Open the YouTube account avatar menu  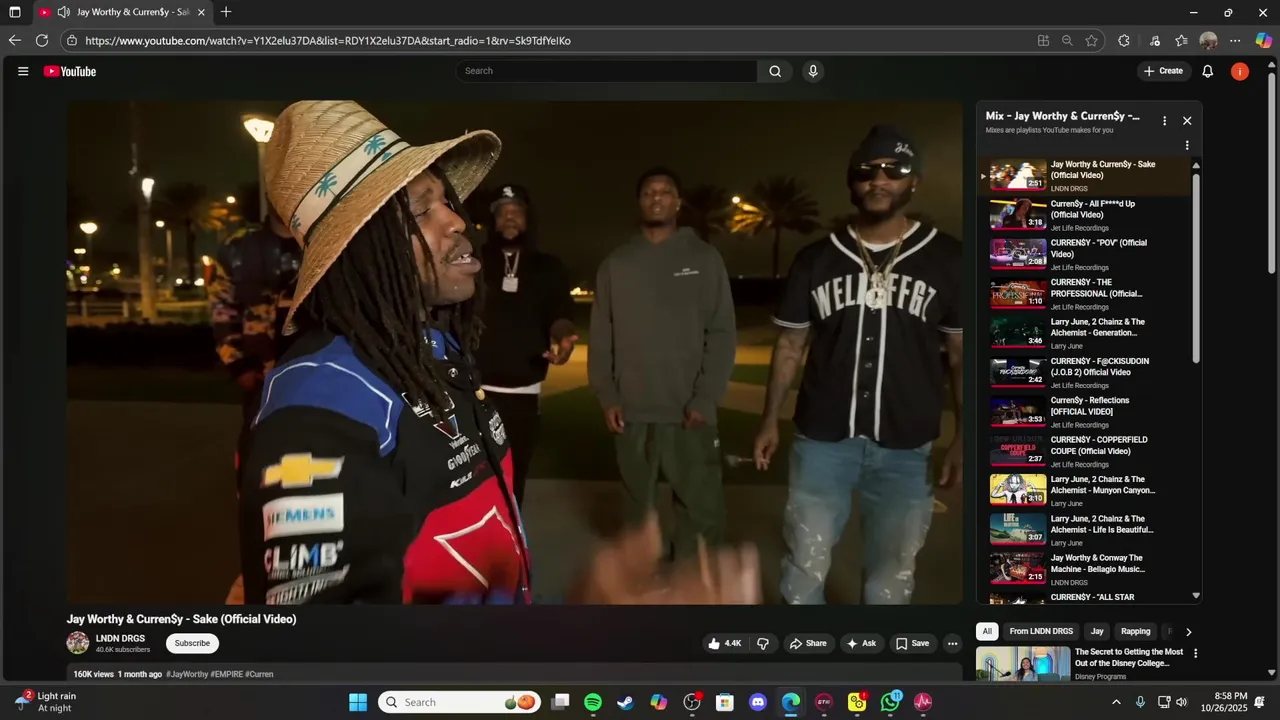coord(1240,71)
